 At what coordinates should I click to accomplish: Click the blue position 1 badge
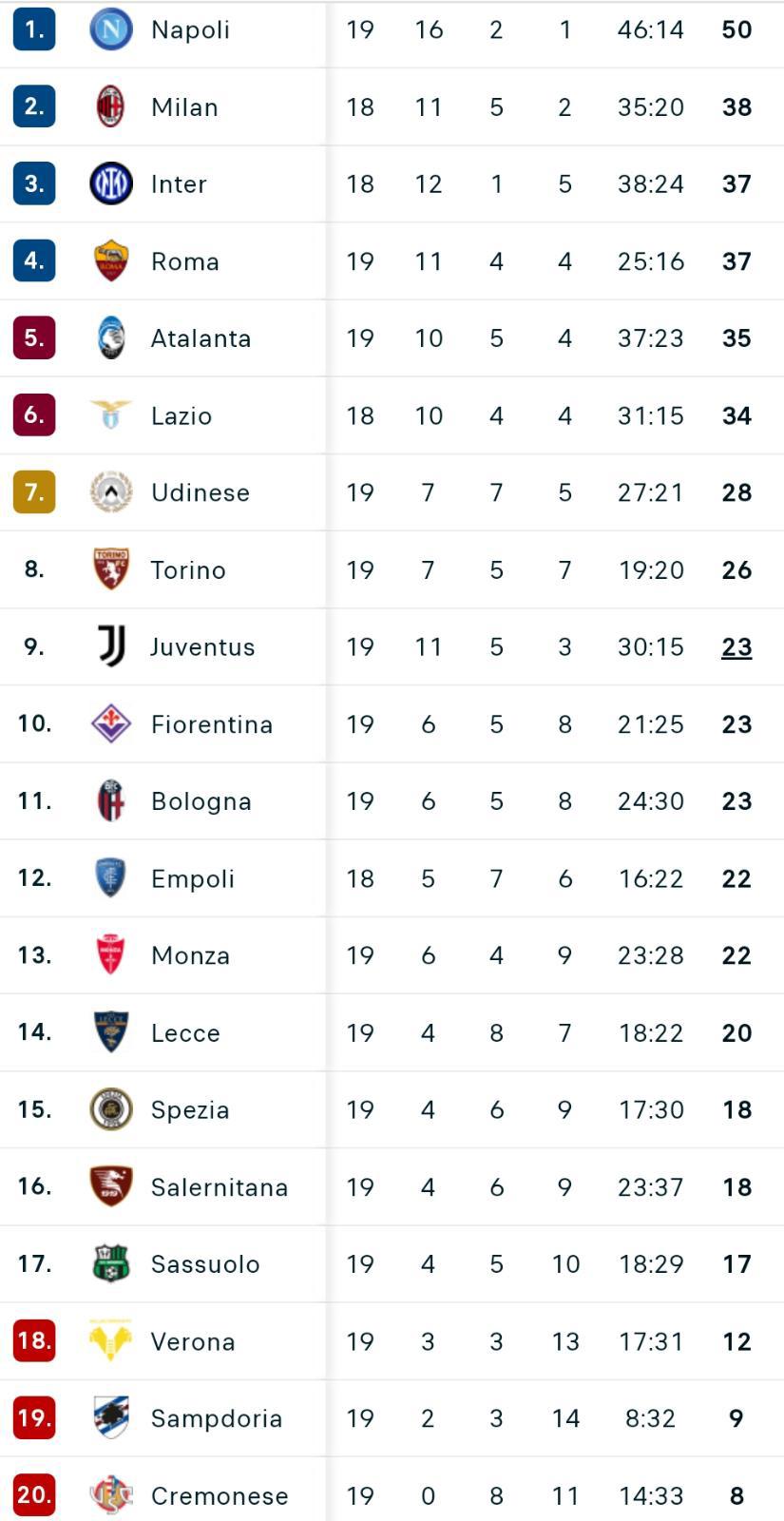pos(34,29)
